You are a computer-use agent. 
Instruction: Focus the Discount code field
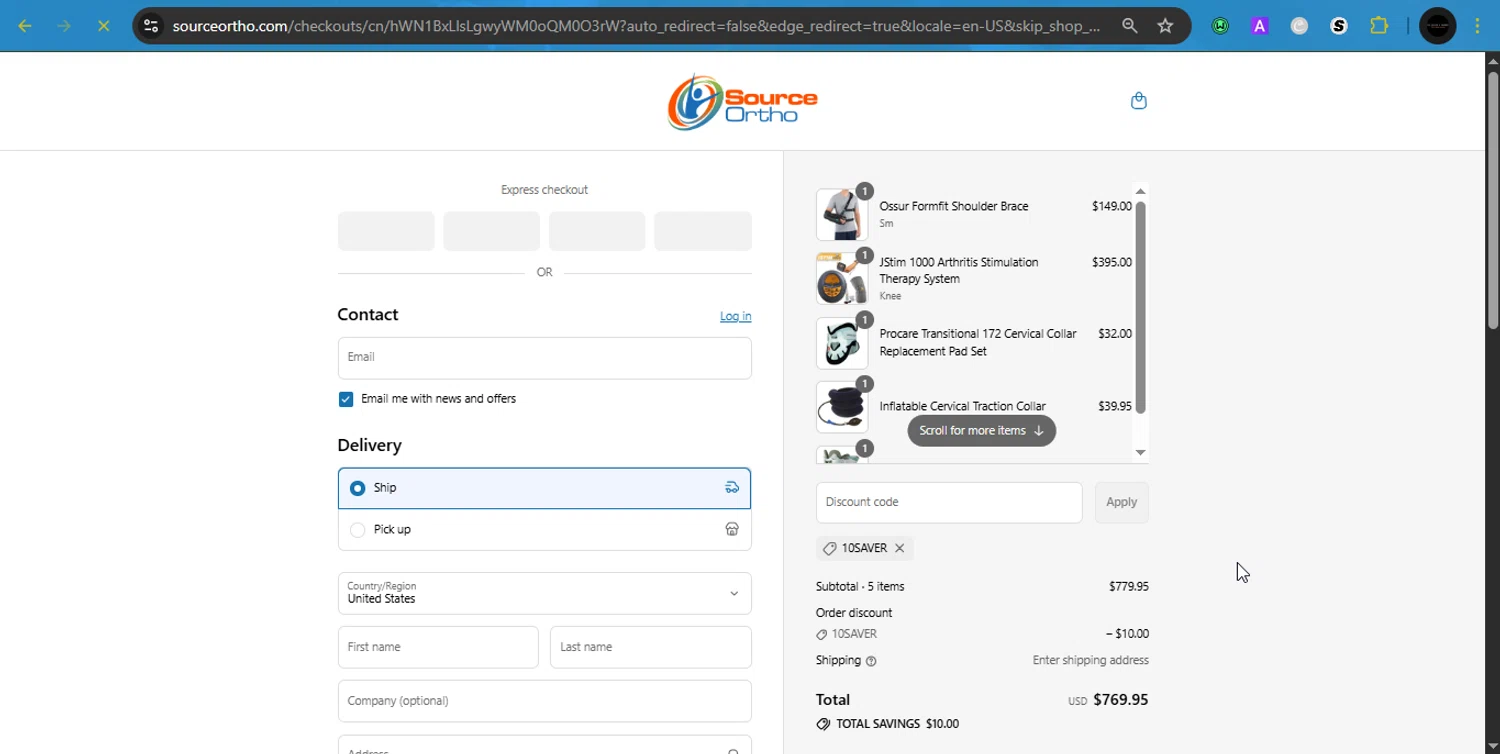(949, 502)
